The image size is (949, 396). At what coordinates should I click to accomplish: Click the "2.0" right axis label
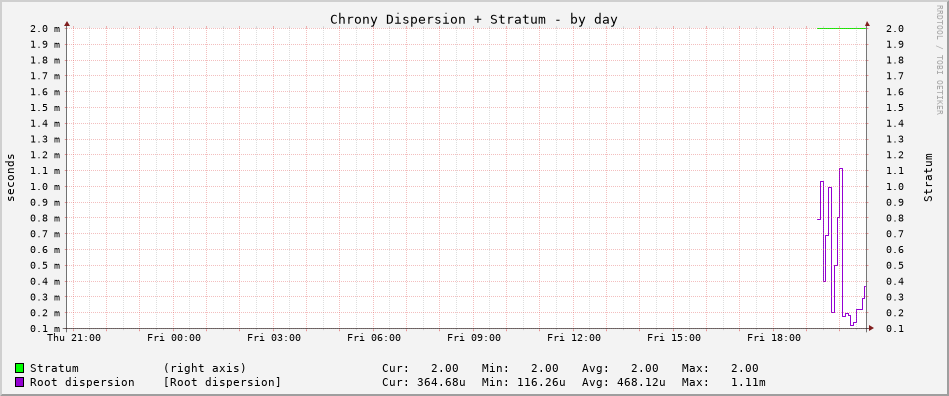[895, 28]
